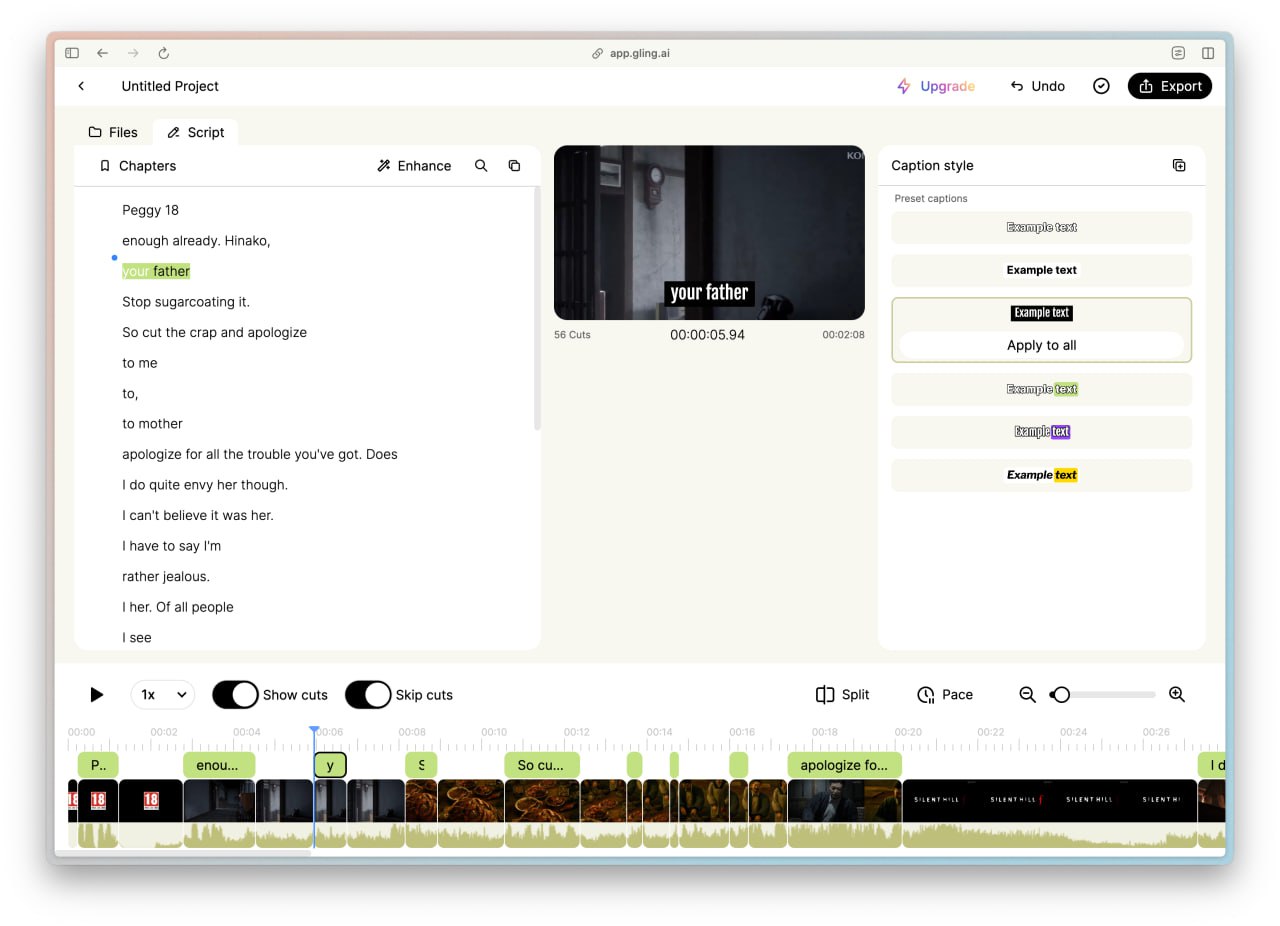Zoom out the timeline with the minus magnifier
This screenshot has height=926, width=1280.
coord(1027,695)
